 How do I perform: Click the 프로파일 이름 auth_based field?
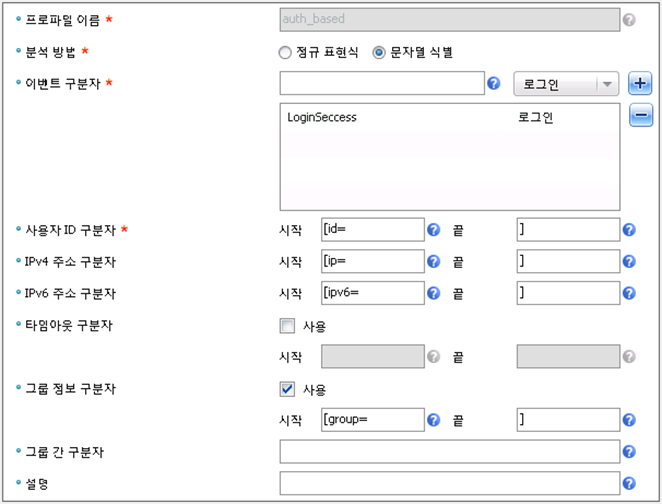(450, 19)
